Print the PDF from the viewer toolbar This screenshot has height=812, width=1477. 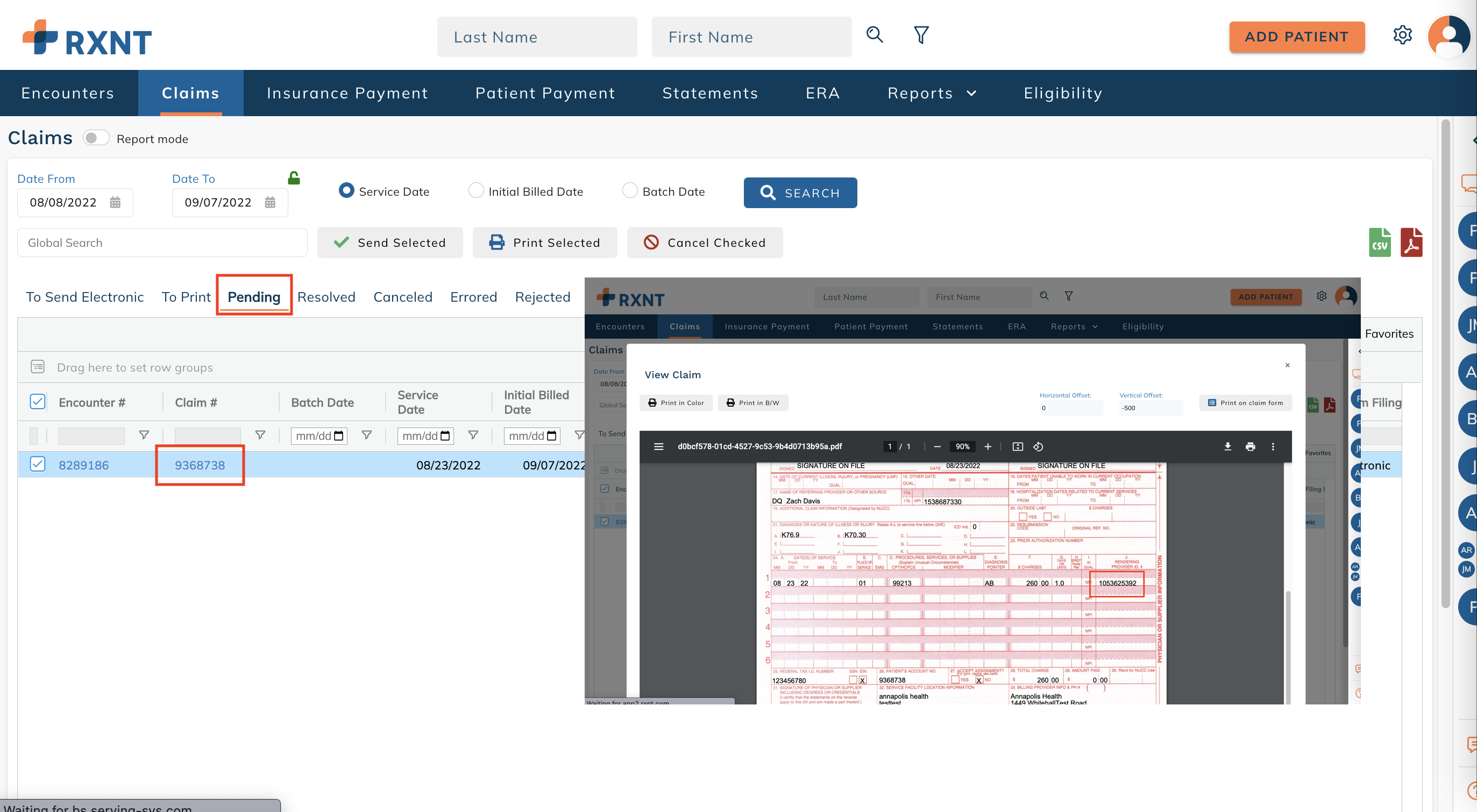click(x=1251, y=446)
